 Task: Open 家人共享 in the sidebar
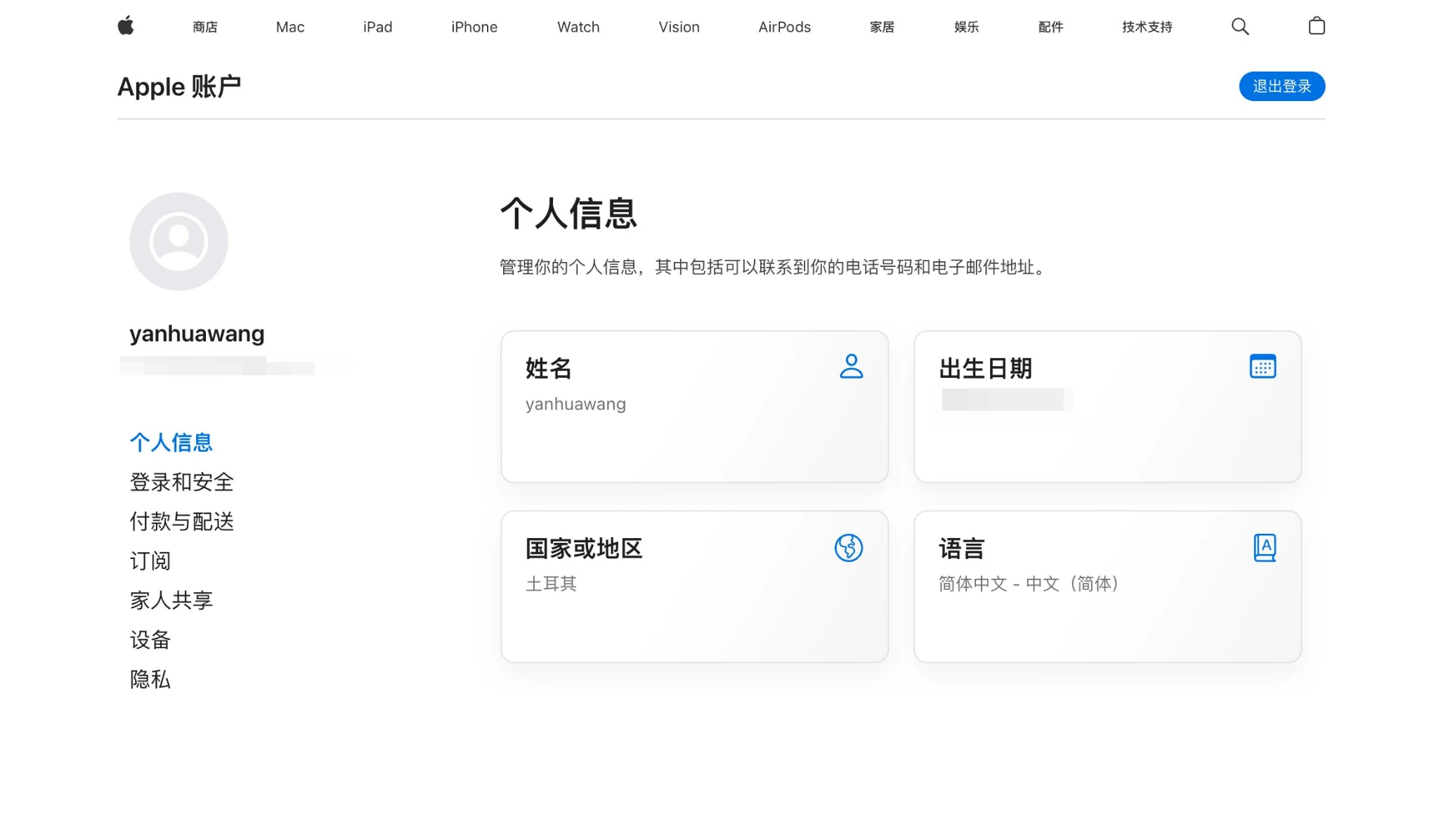171,600
